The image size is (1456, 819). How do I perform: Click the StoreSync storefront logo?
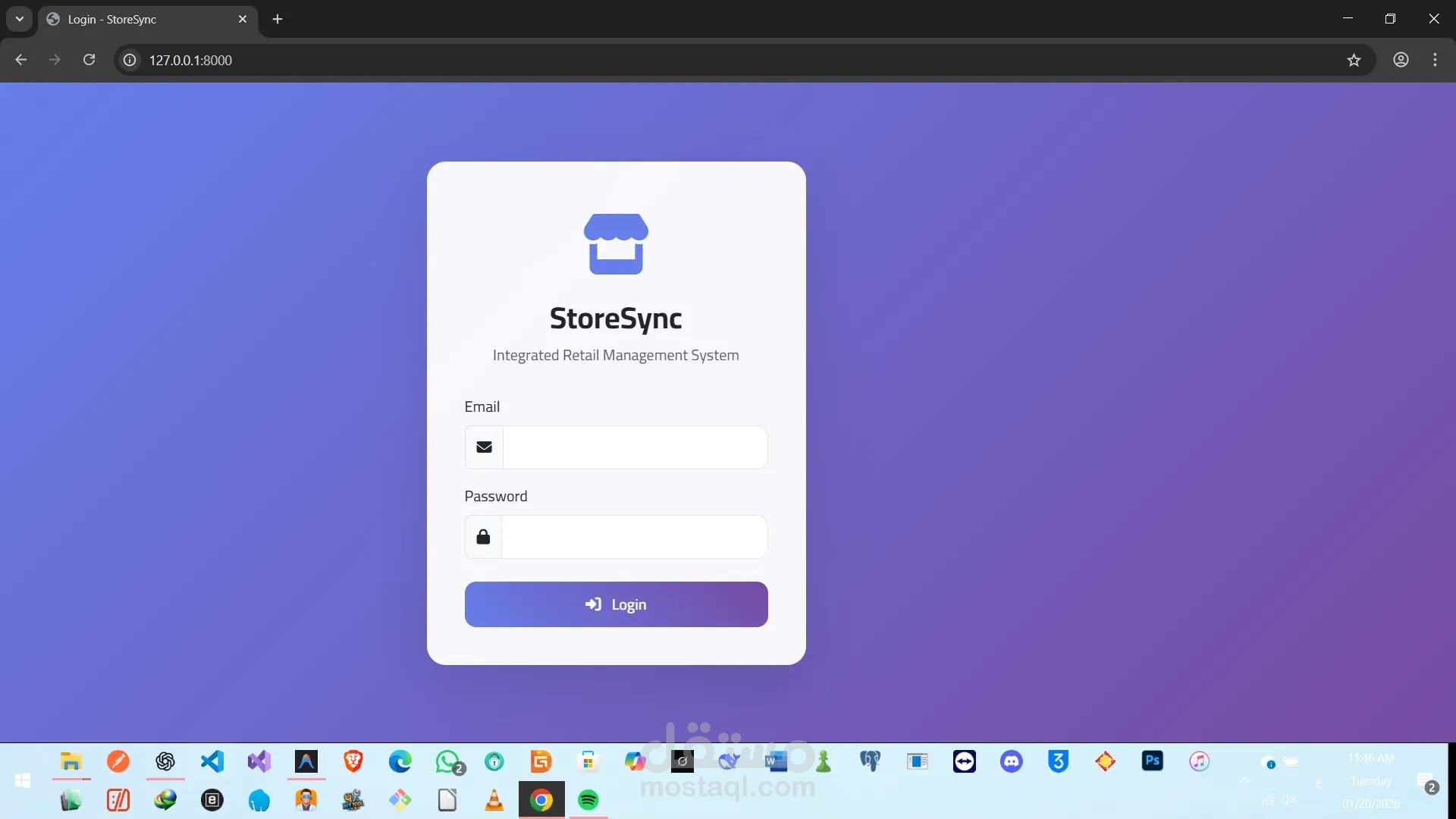tap(616, 243)
